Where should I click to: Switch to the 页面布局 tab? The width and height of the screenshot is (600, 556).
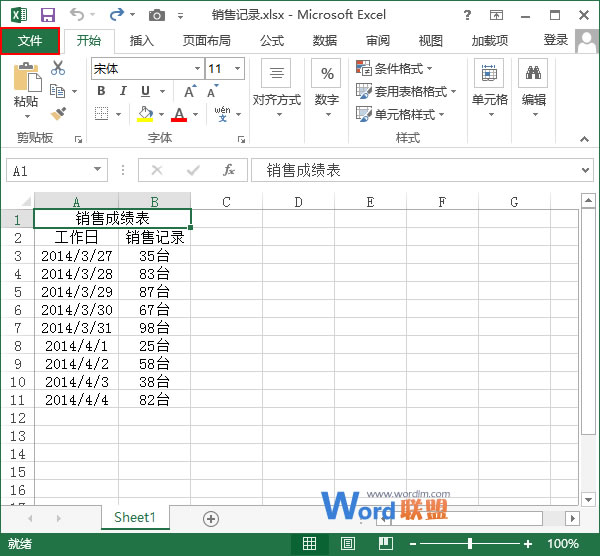coord(207,41)
